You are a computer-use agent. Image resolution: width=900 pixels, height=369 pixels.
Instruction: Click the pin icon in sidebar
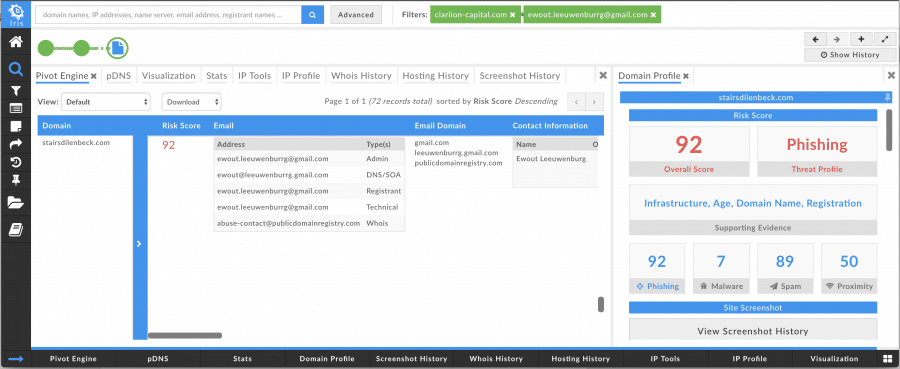coord(15,180)
